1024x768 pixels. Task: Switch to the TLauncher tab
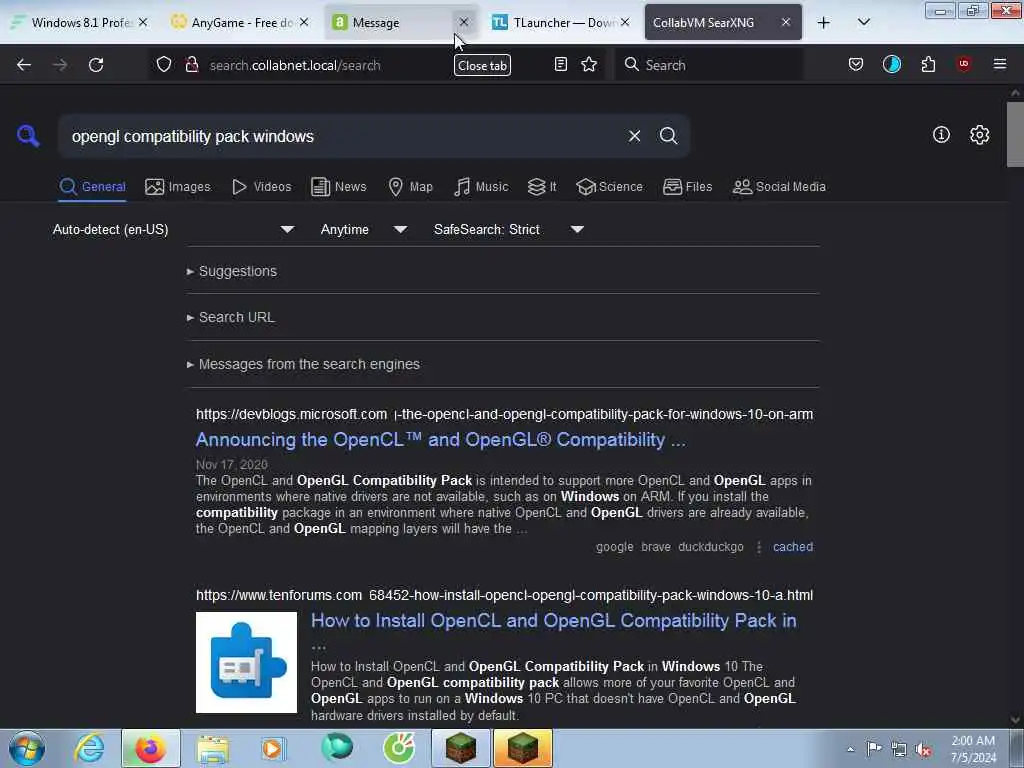[560, 22]
